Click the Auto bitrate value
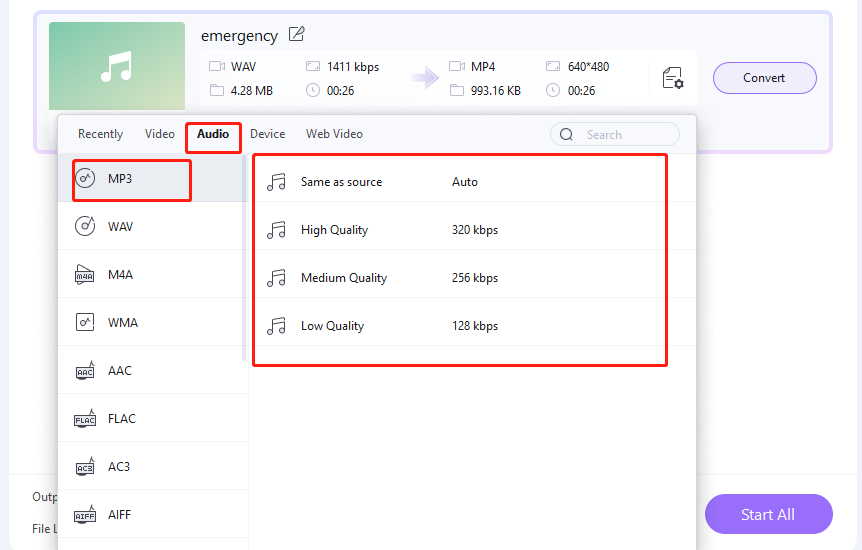Viewport: 862px width, 550px height. 465,182
